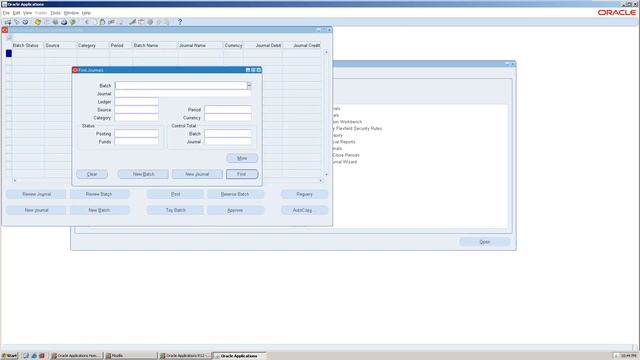Image resolution: width=640 pixels, height=360 pixels.
Task: Click the Translations toolbar icon
Action: 150,22
